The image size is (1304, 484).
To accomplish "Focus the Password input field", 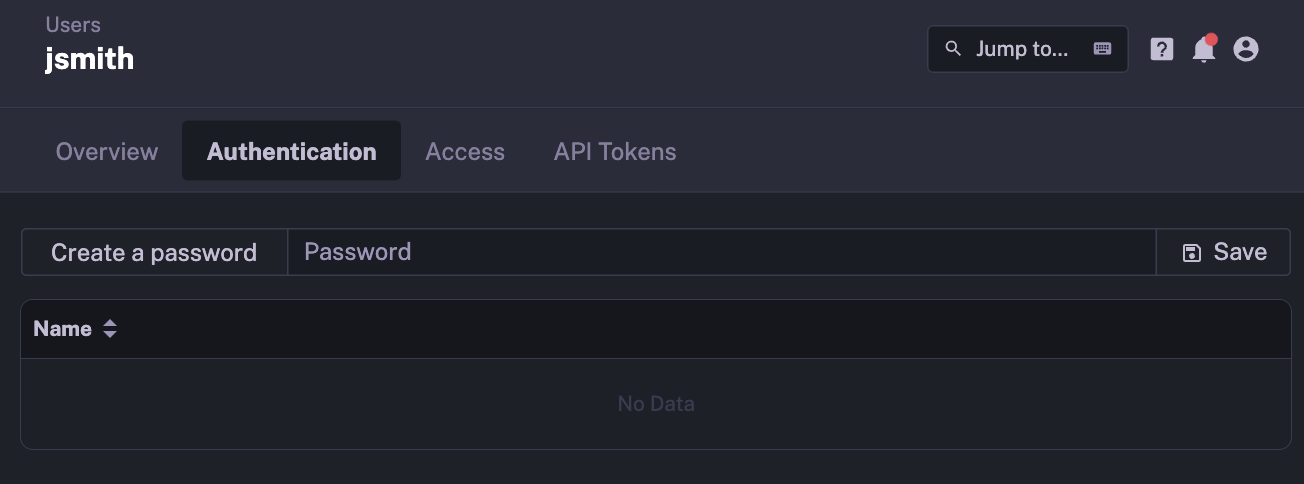I will click(720, 252).
